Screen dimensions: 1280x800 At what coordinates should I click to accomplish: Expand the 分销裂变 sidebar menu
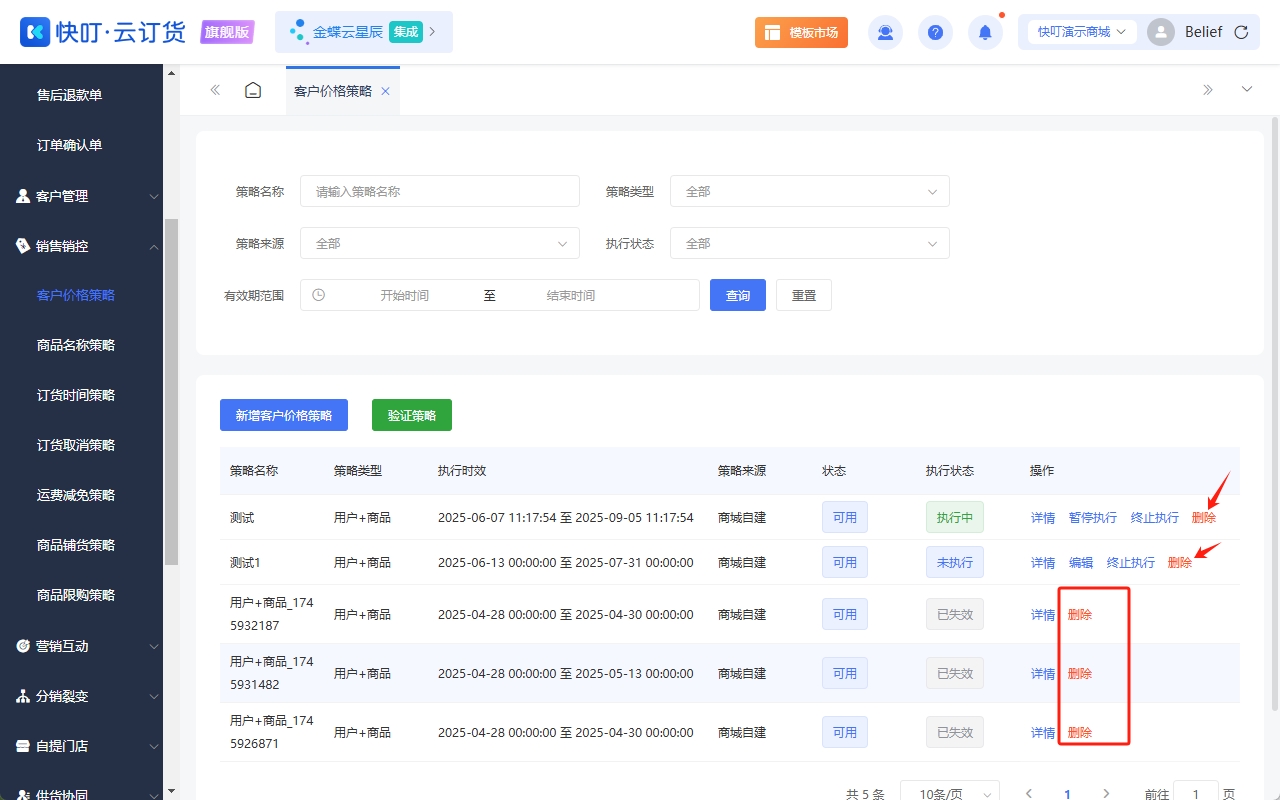(81, 696)
